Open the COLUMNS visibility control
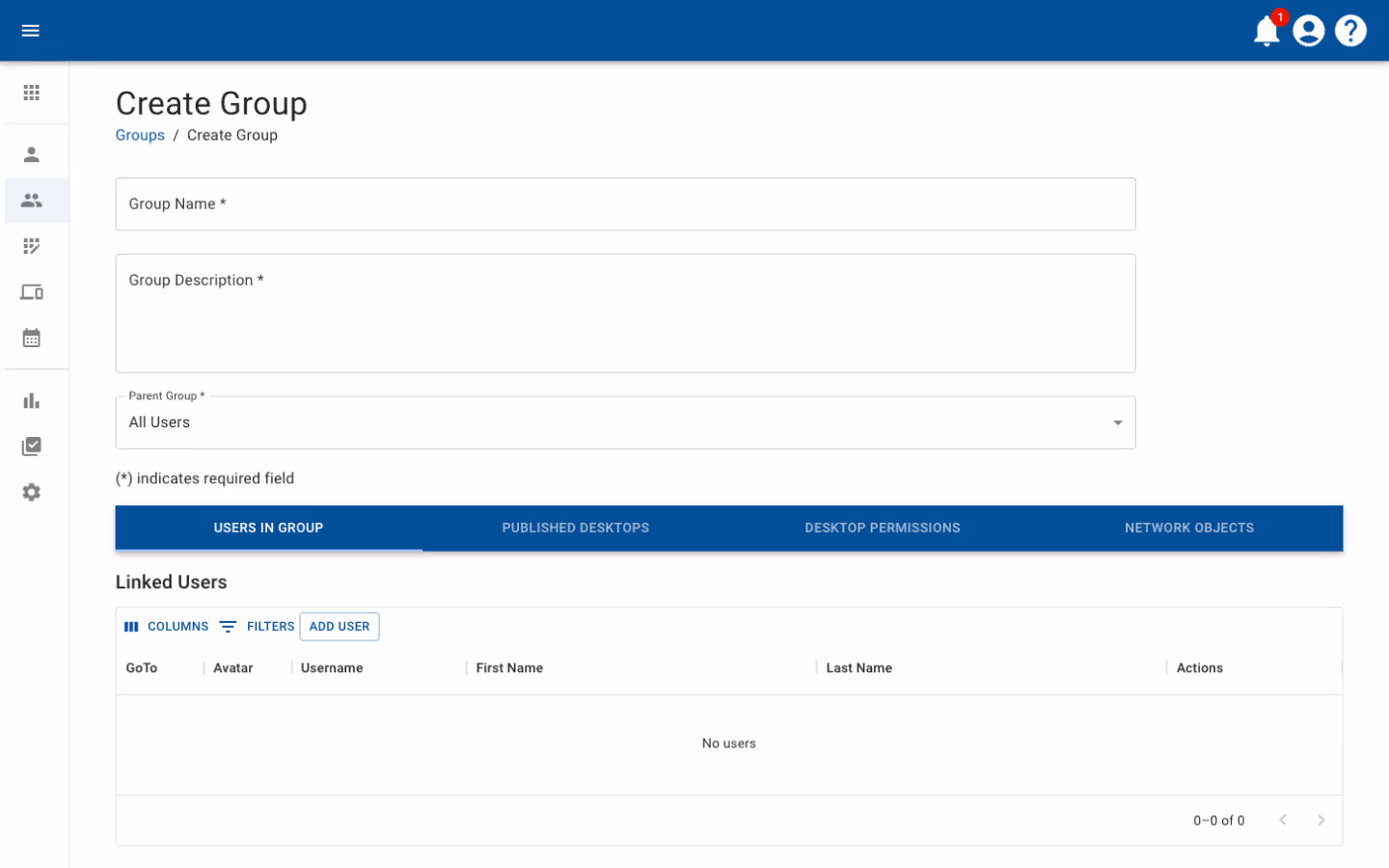 tap(167, 626)
